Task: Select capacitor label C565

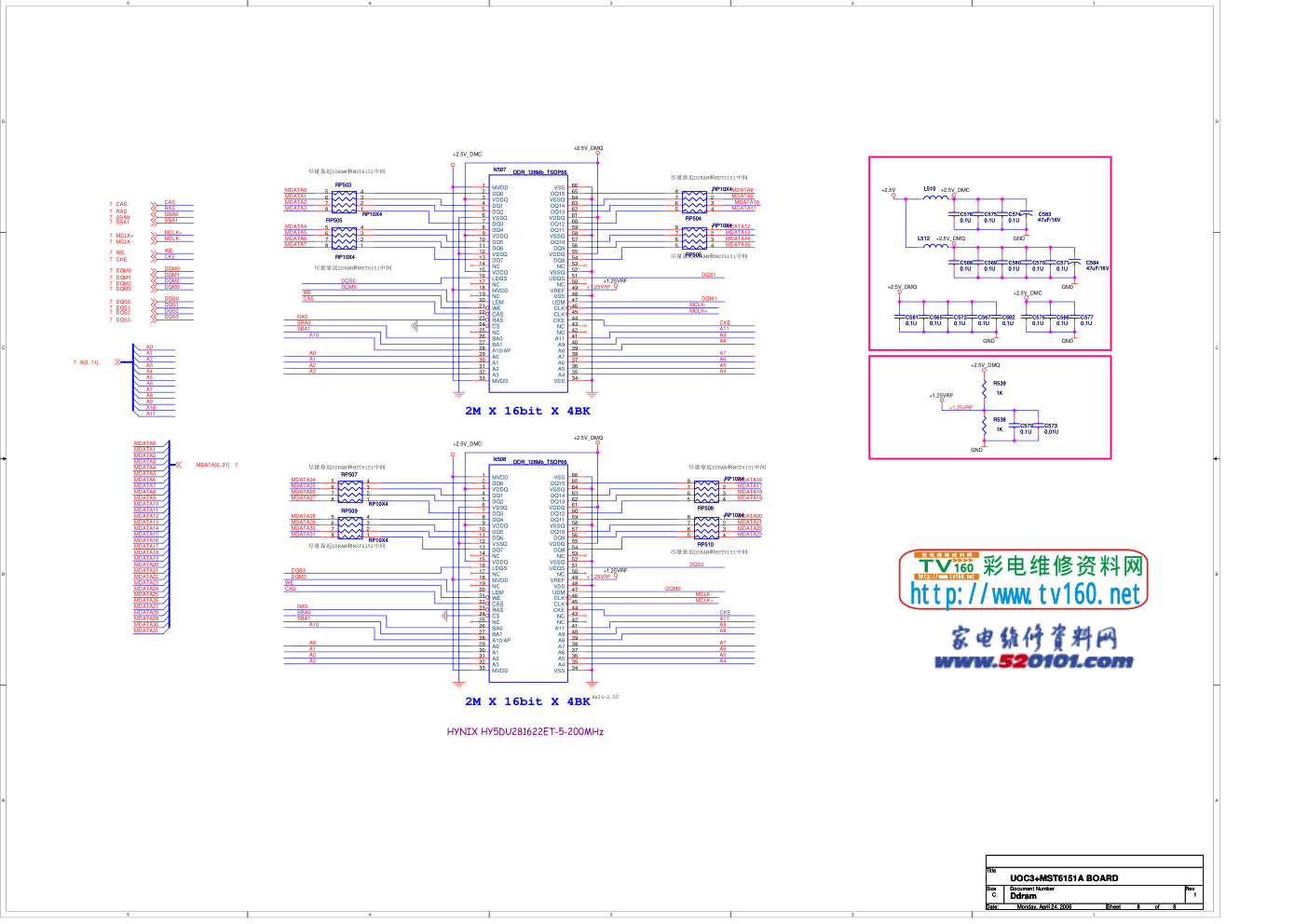Action: 935,318
